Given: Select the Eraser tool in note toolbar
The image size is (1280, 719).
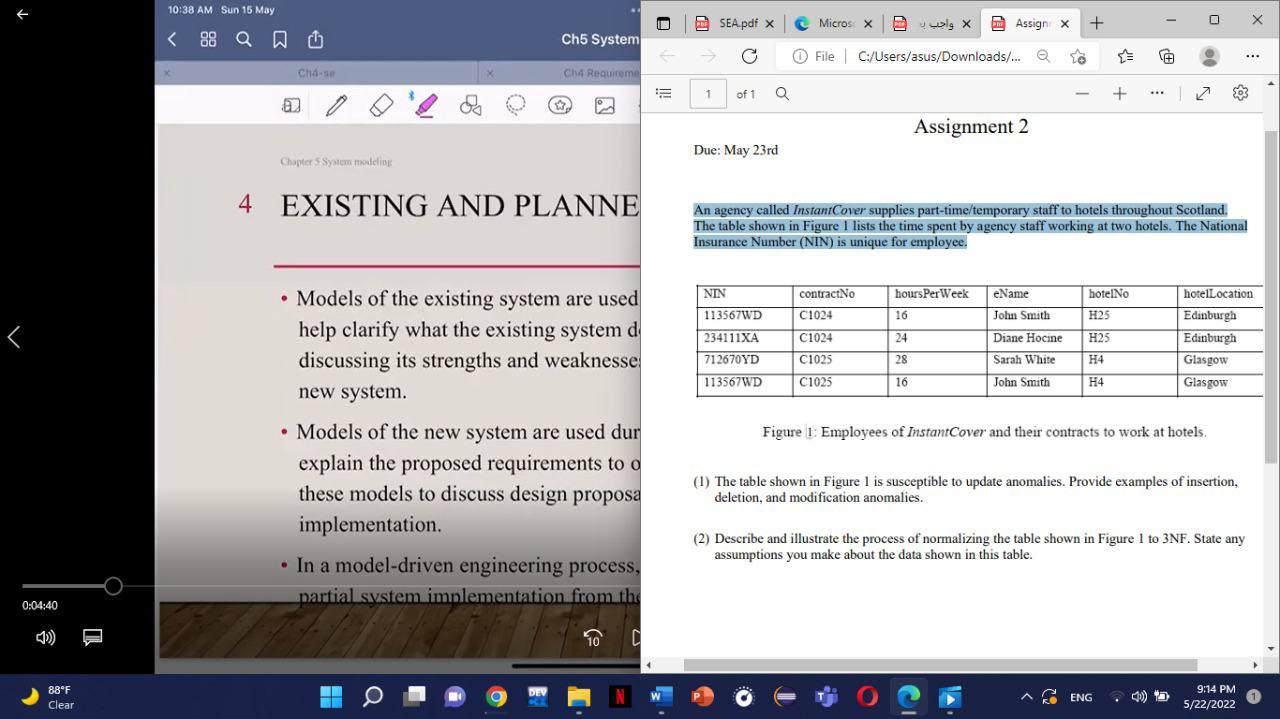Looking at the screenshot, I should 381,105.
